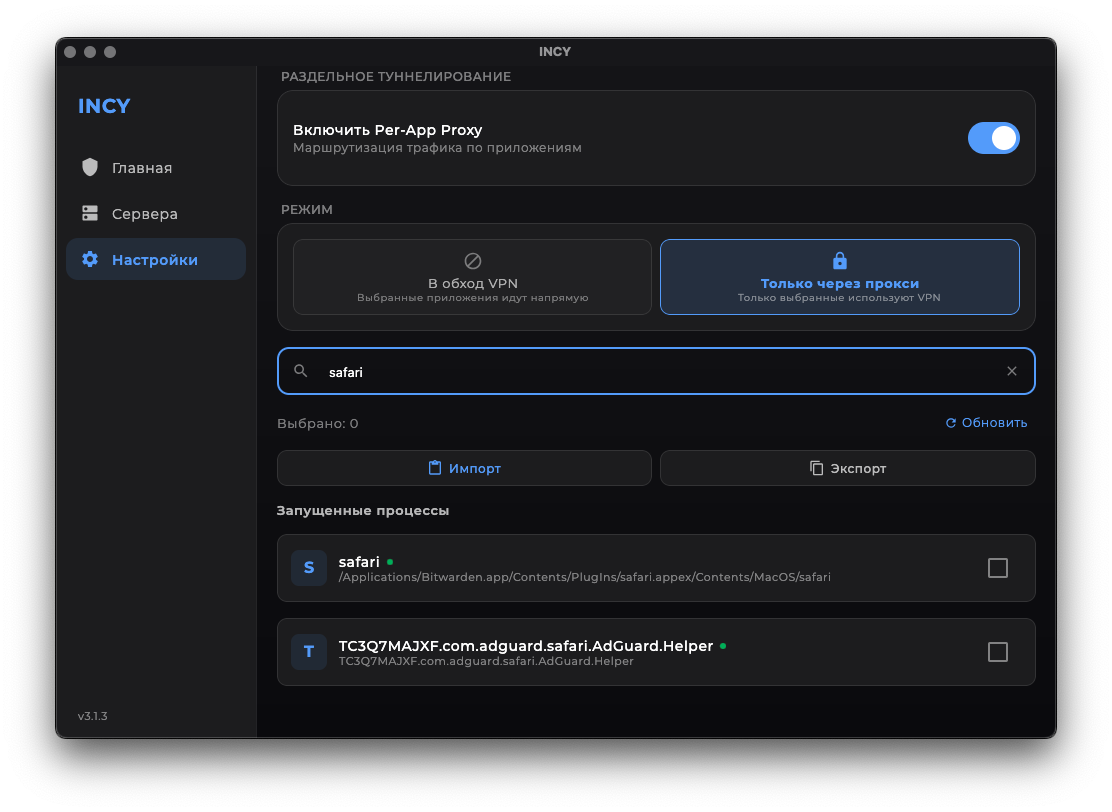Screen dimensions: 1112x812
Task: Select the В обход VPN mode
Action: coord(472,277)
